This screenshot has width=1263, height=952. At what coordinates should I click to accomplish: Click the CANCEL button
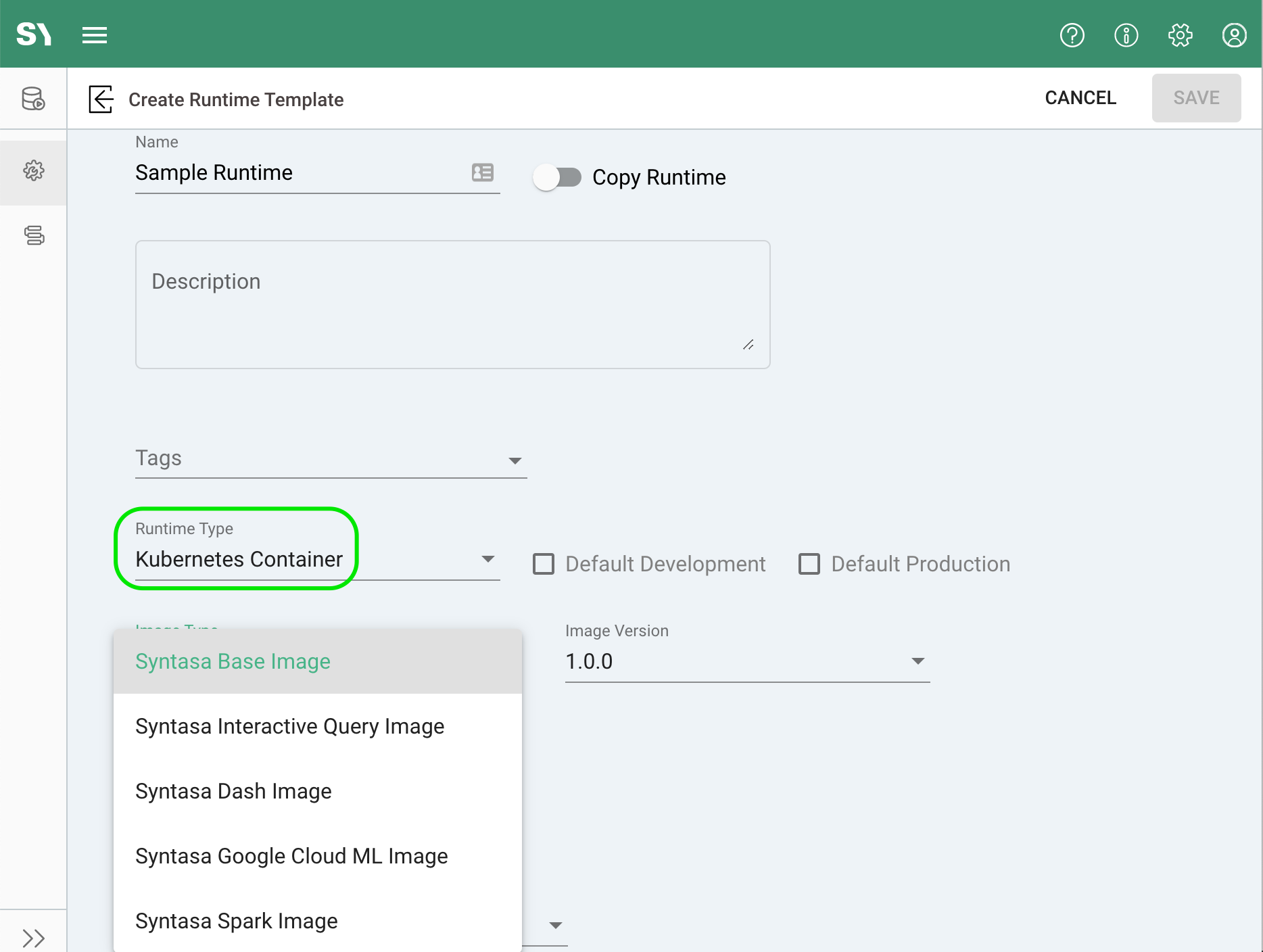[1080, 98]
